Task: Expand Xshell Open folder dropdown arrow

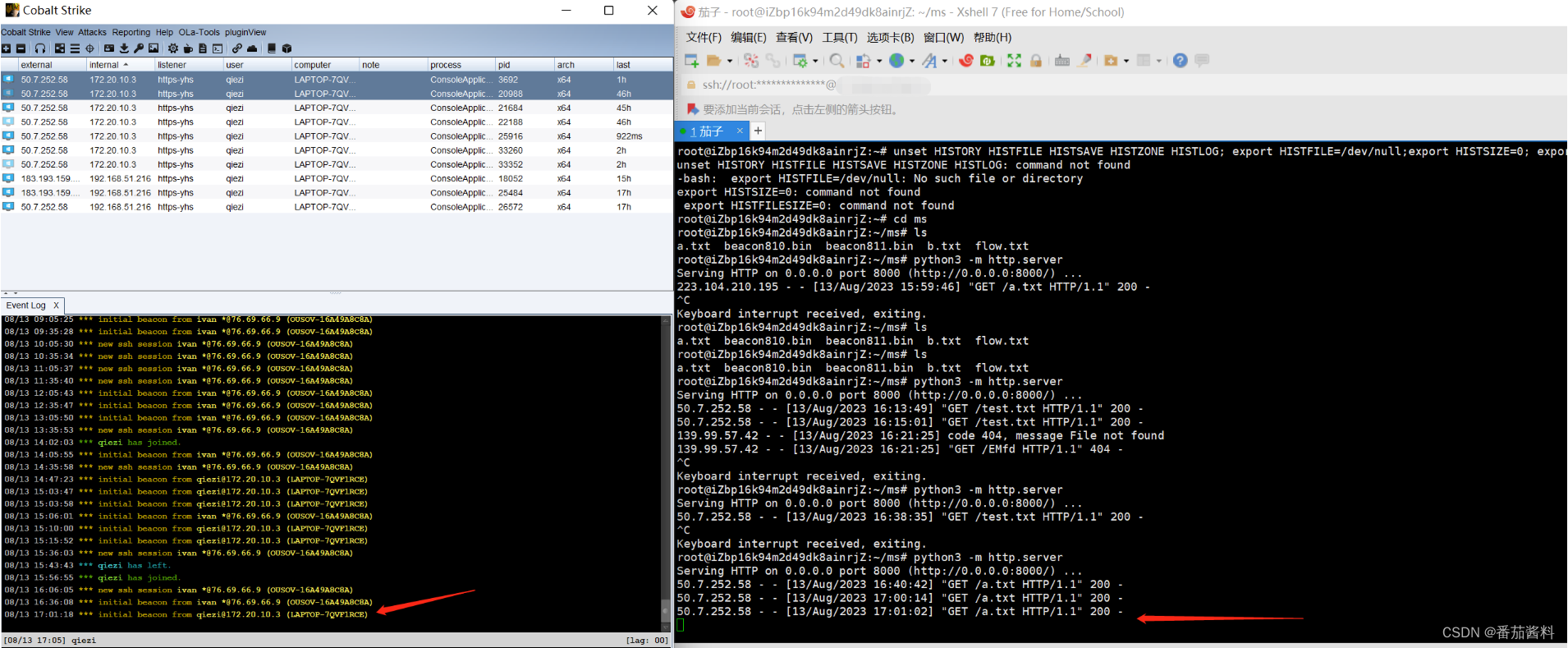Action: (730, 61)
